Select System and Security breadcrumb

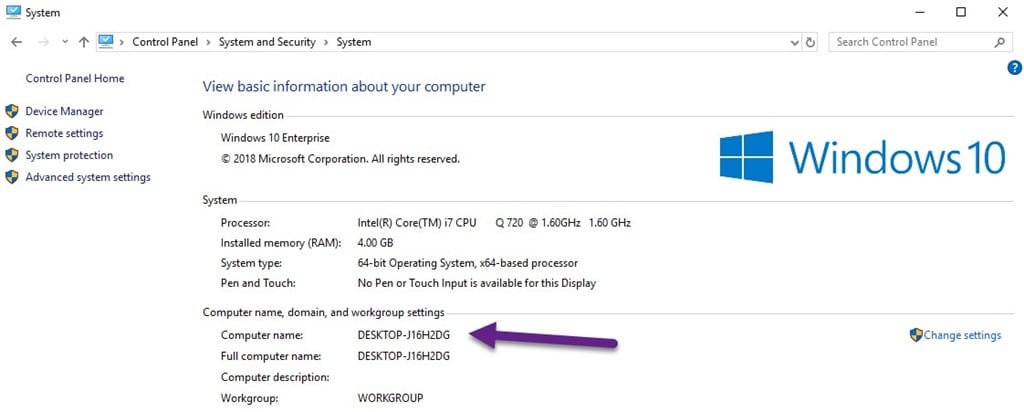click(x=266, y=42)
